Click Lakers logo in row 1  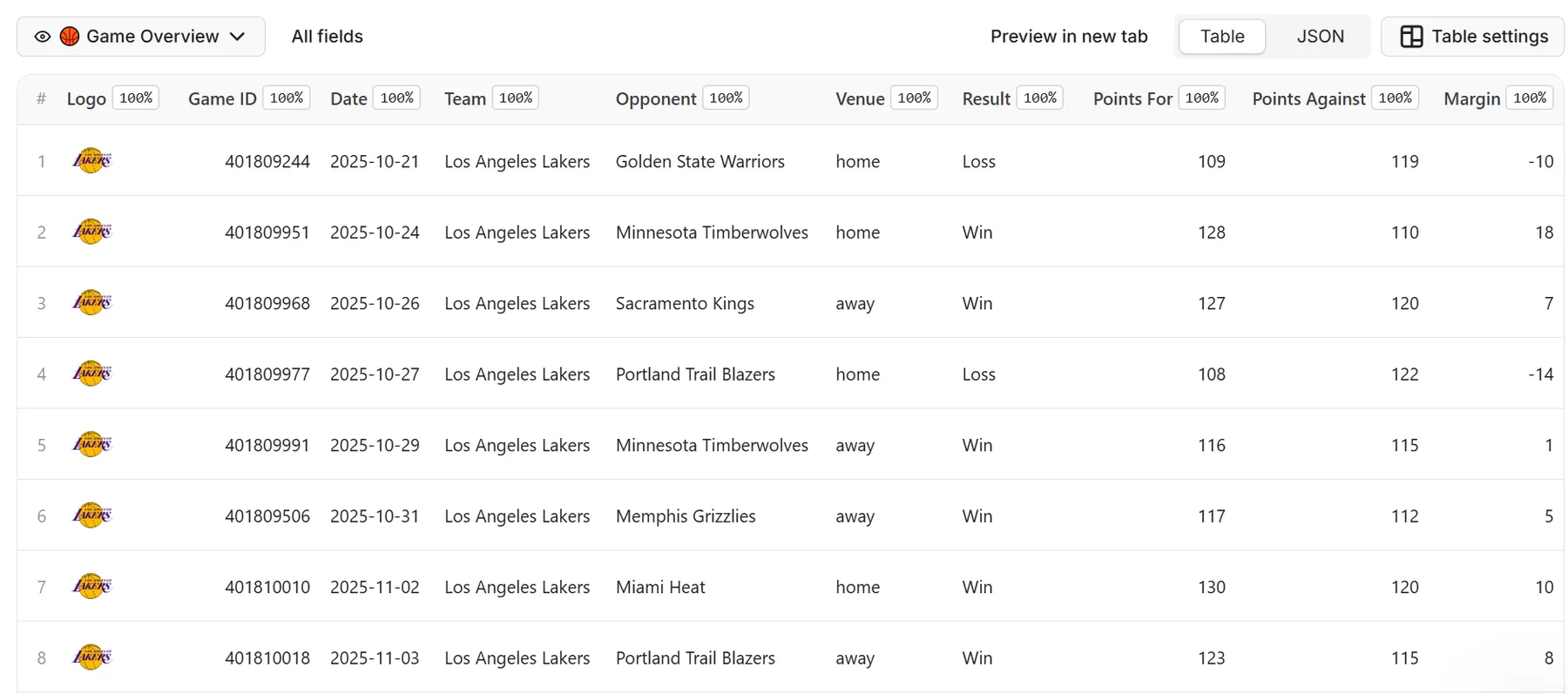coord(91,161)
